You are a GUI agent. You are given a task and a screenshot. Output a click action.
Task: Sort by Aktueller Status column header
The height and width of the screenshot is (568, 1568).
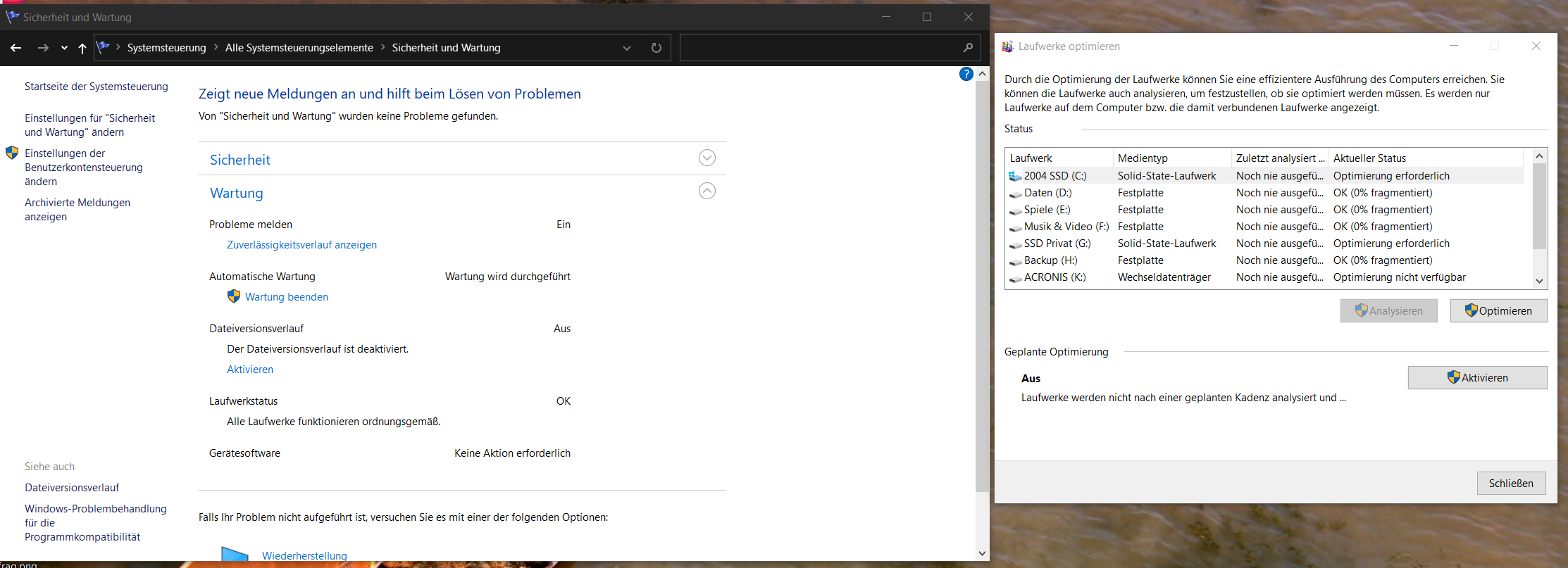(1426, 158)
